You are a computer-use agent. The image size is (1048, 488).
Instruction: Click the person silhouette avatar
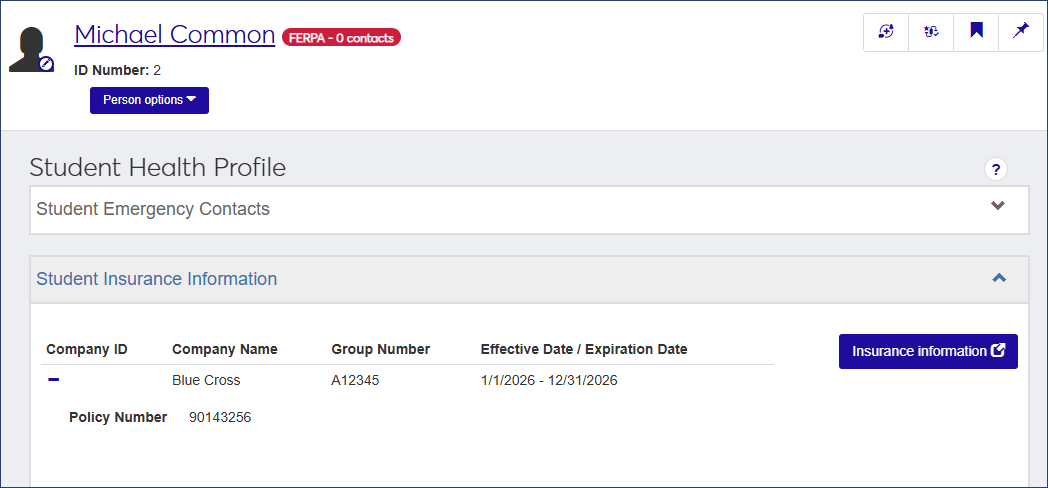tap(28, 48)
